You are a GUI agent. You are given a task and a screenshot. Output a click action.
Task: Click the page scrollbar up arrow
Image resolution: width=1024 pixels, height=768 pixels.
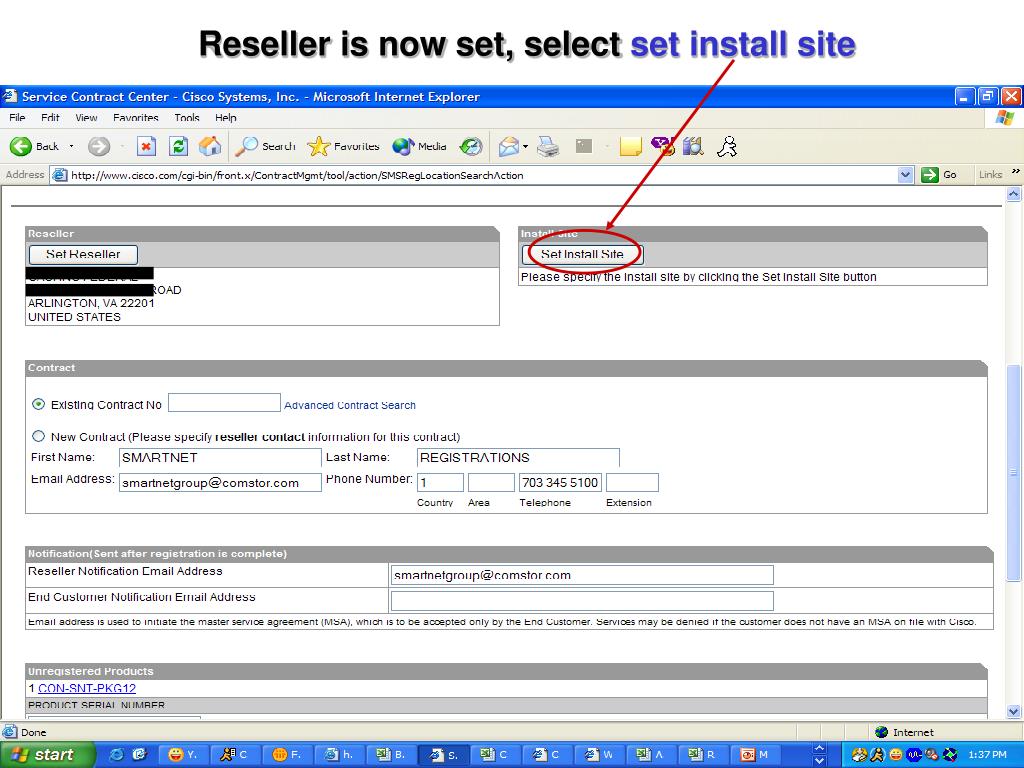coord(1014,194)
